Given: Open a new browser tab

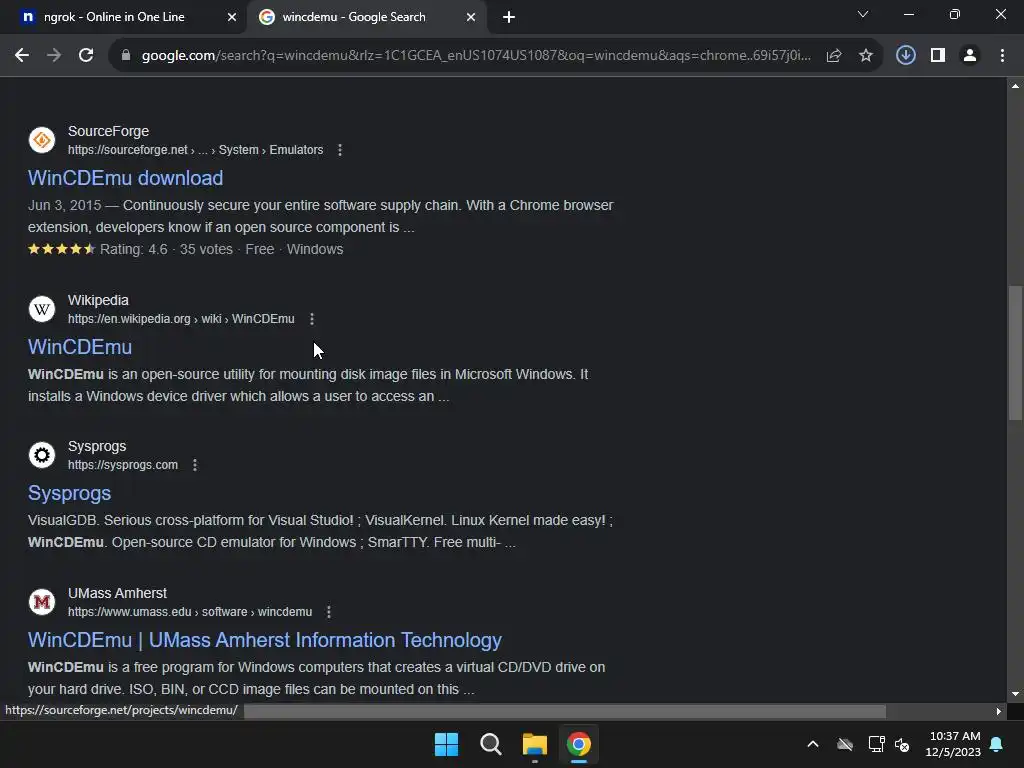Looking at the screenshot, I should coord(509,17).
